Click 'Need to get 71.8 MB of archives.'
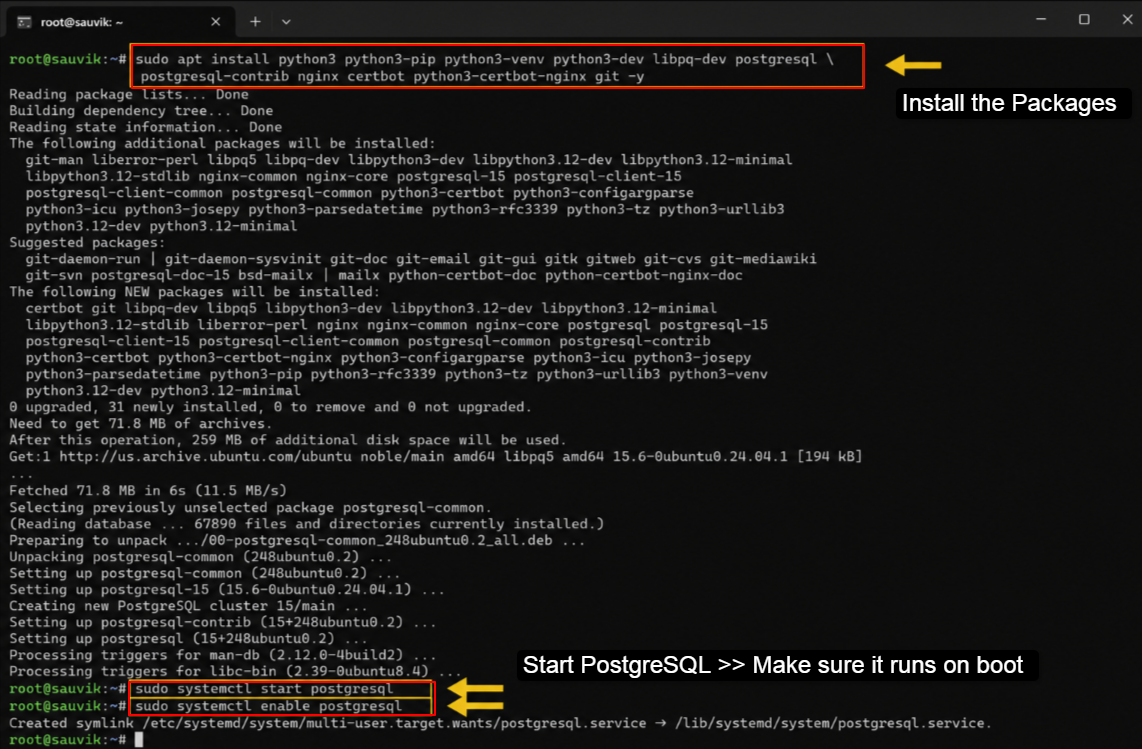Viewport: 1142px width, 749px height. click(141, 423)
